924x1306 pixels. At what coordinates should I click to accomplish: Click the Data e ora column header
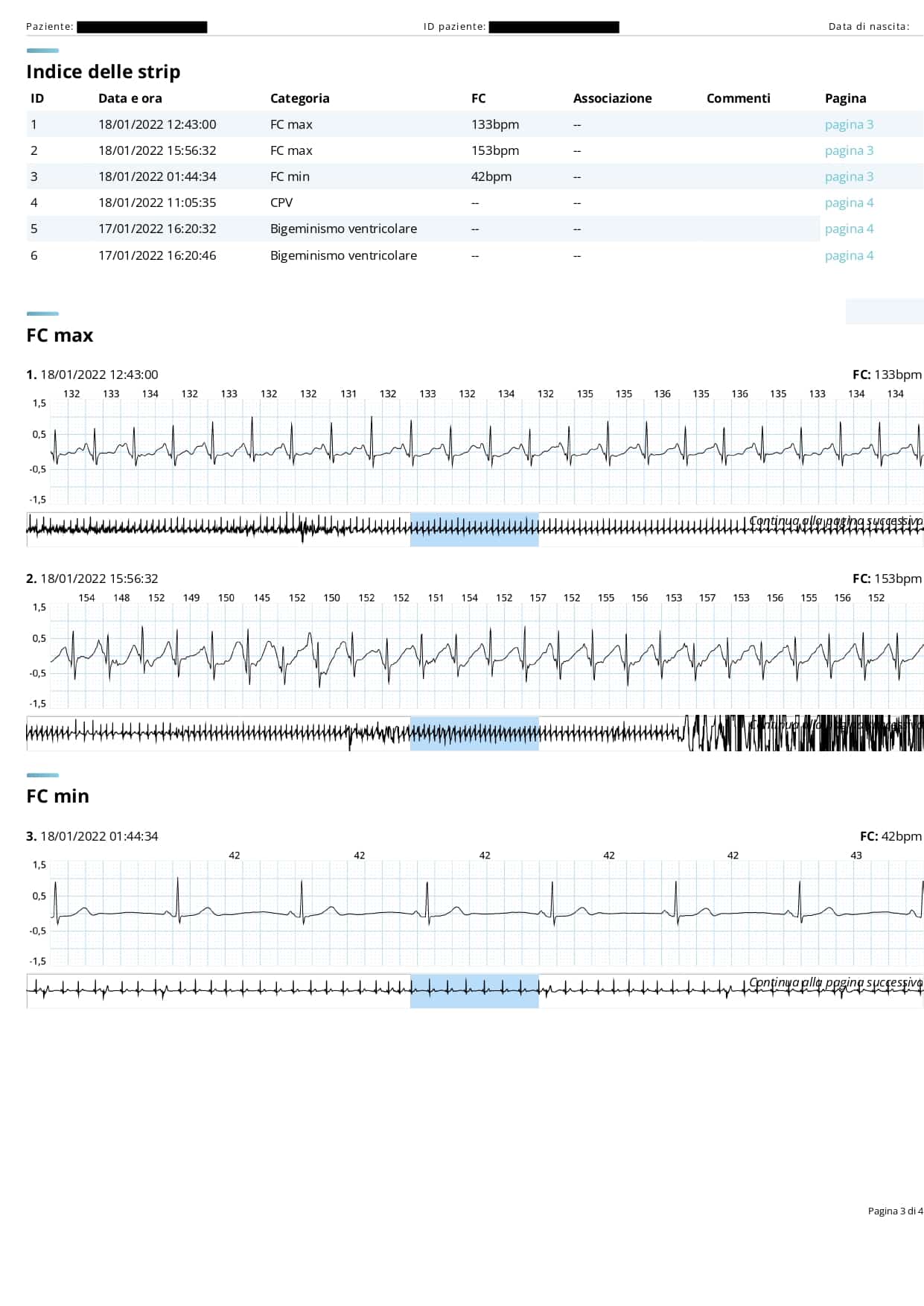tap(130, 98)
